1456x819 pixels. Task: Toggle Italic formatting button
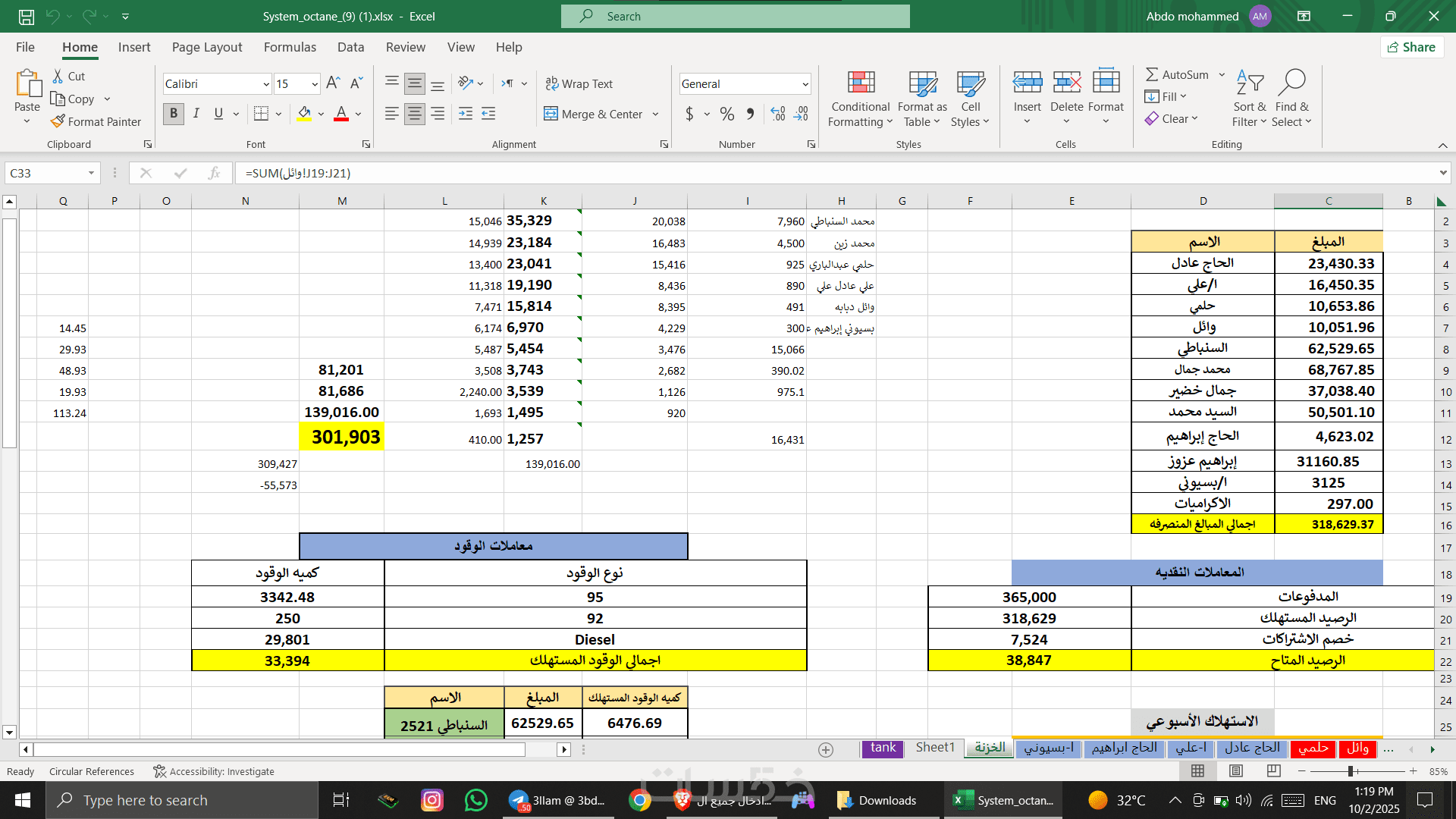point(196,114)
